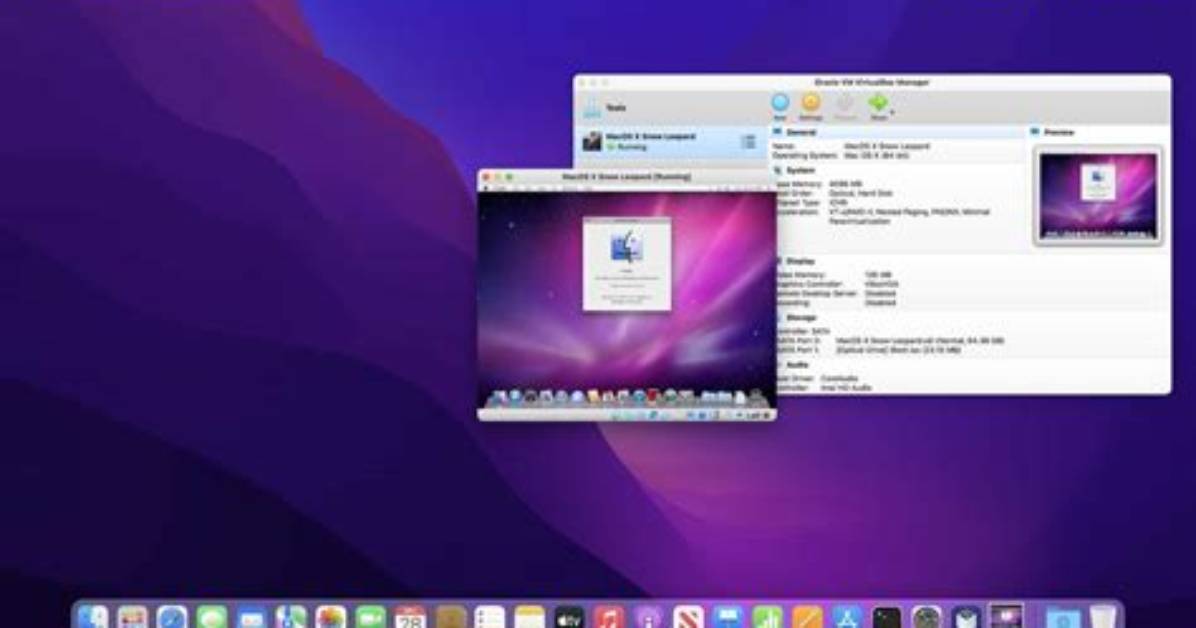Open the menu icon on Snow Leopard row

(748, 142)
